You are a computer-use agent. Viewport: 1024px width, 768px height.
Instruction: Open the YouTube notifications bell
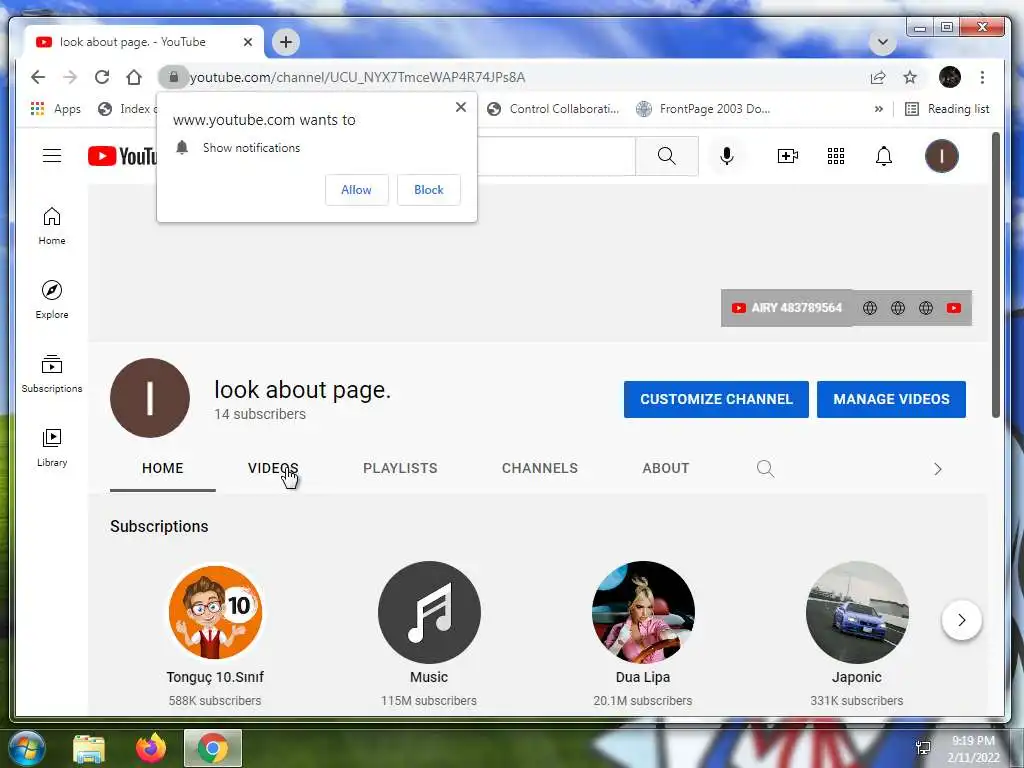(x=884, y=156)
